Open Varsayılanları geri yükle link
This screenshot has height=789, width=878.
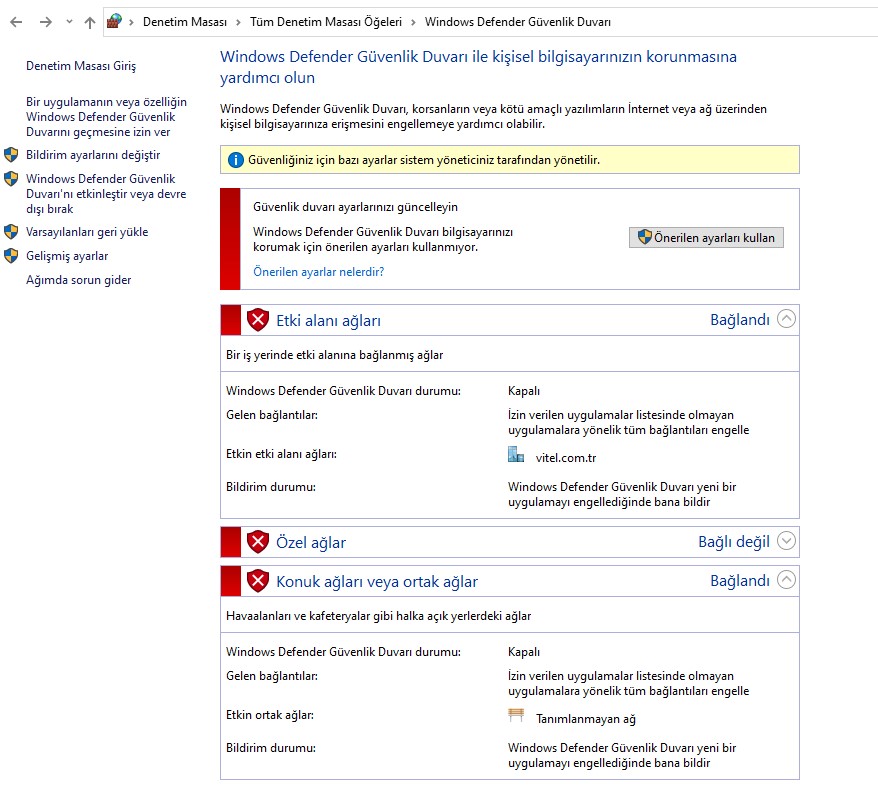point(87,232)
